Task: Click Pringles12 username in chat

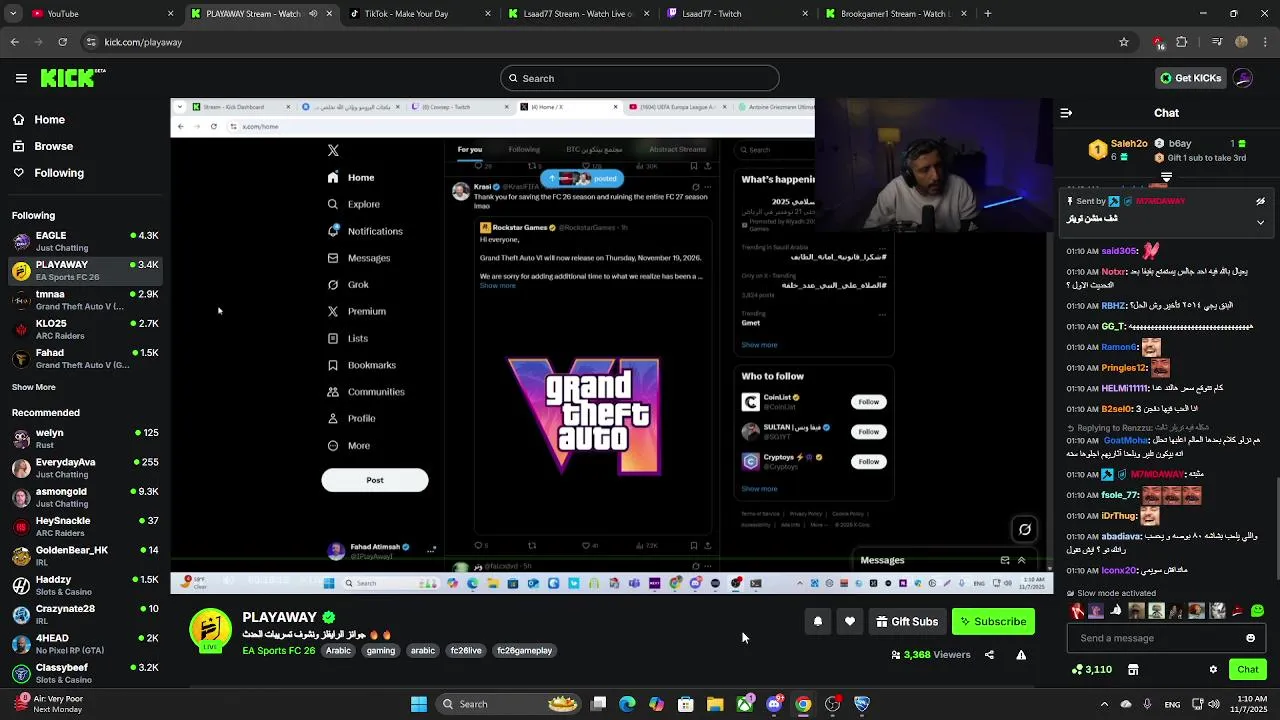Action: (x=1124, y=368)
